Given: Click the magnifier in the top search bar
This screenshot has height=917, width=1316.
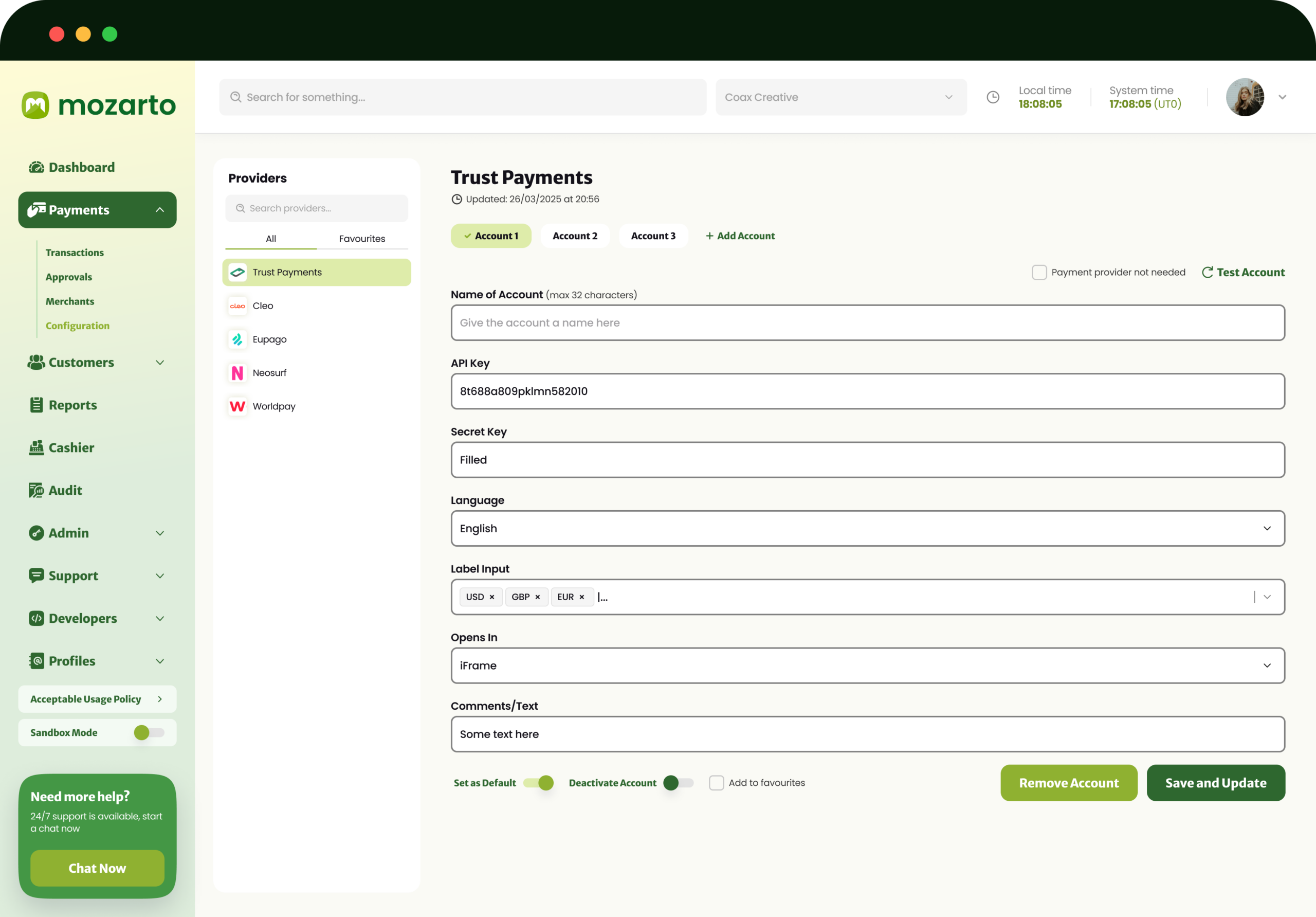Looking at the screenshot, I should point(235,97).
